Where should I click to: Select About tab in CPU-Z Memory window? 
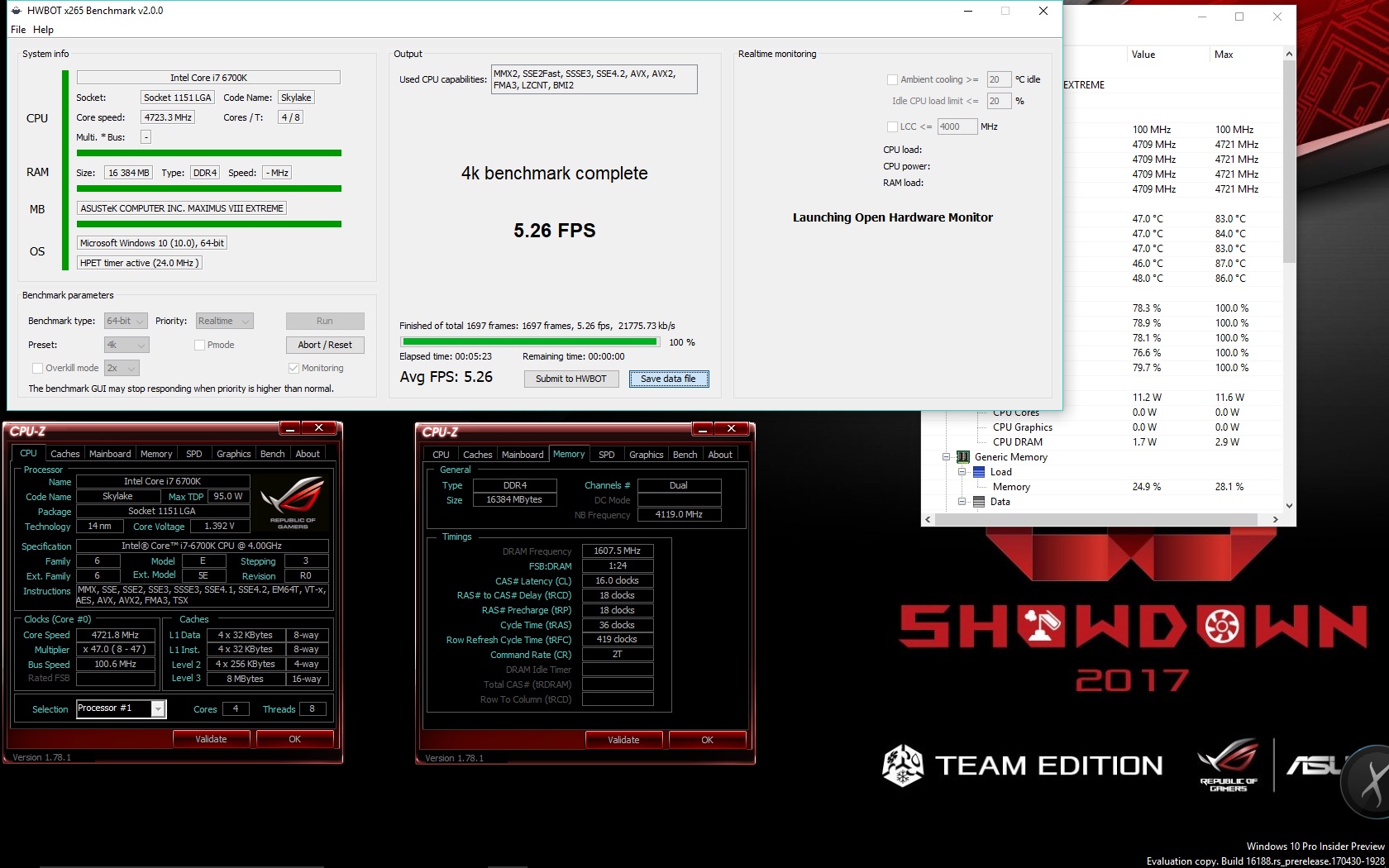[720, 455]
